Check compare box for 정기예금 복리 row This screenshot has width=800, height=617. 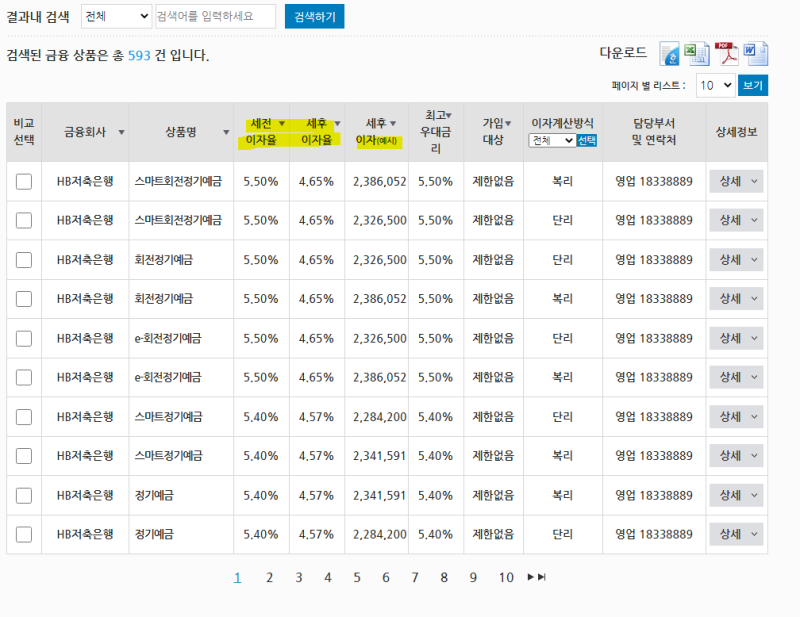pyautogui.click(x=24, y=496)
